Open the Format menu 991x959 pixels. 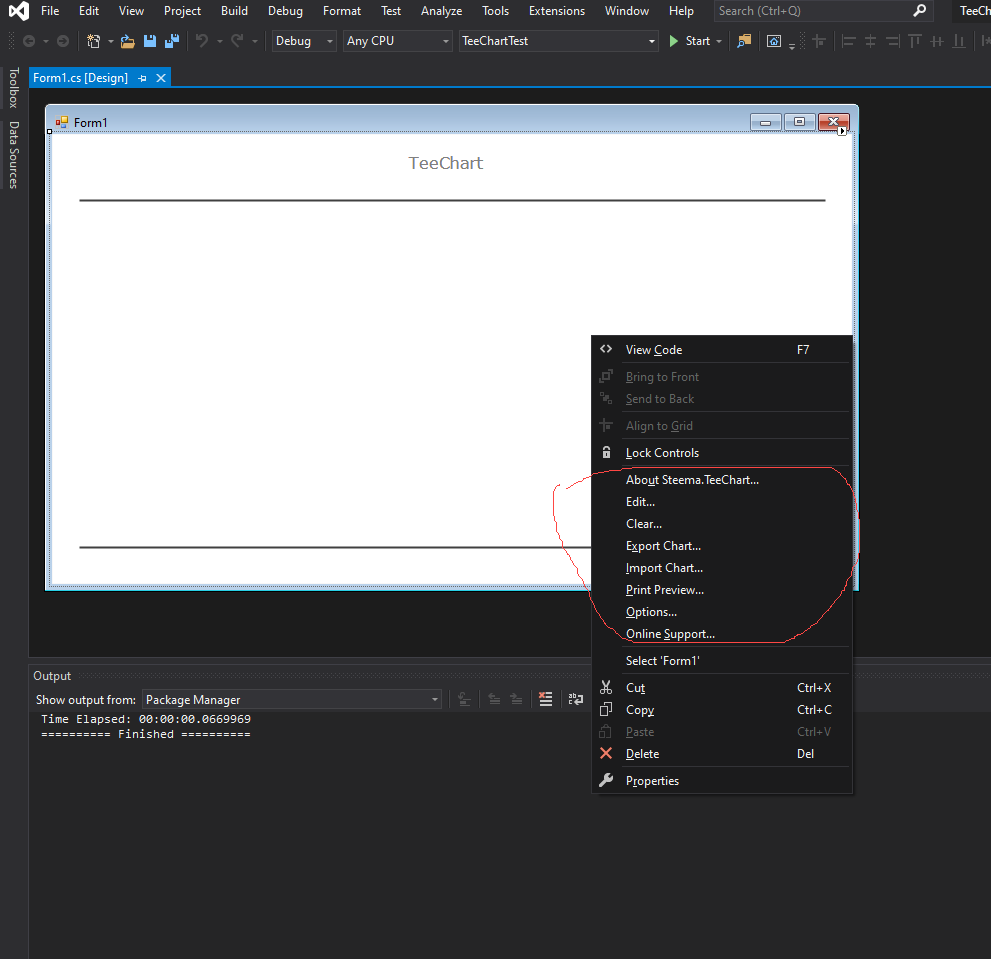341,11
